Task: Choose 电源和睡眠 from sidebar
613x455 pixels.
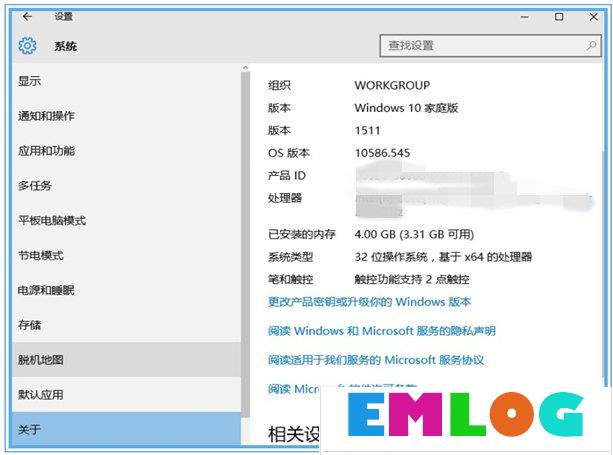Action: point(126,290)
